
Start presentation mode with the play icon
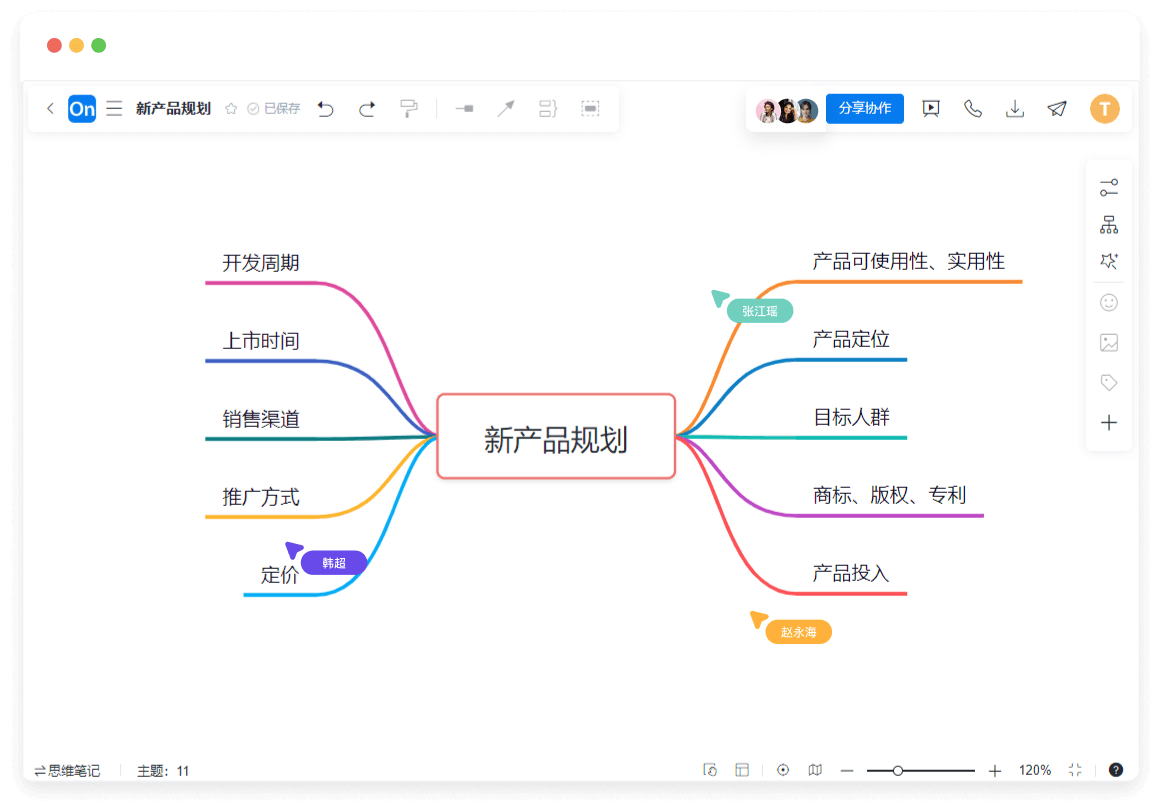tap(931, 109)
